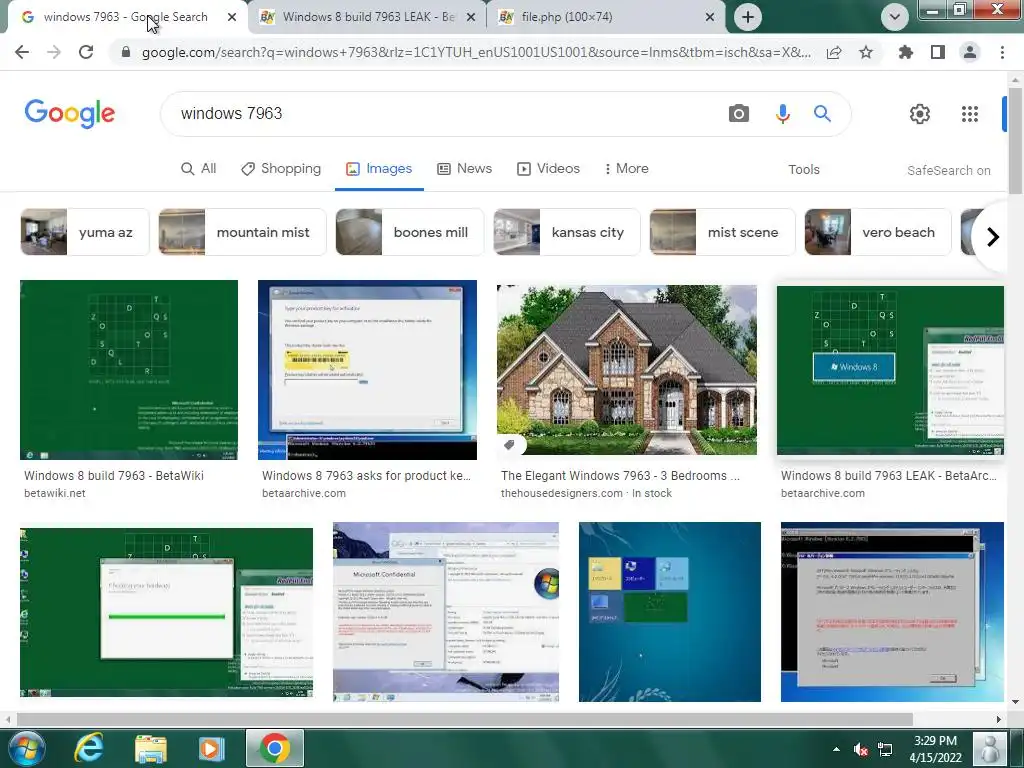The image size is (1024, 768).
Task: Close the 'file.php (100×74)' tab
Action: click(x=710, y=17)
